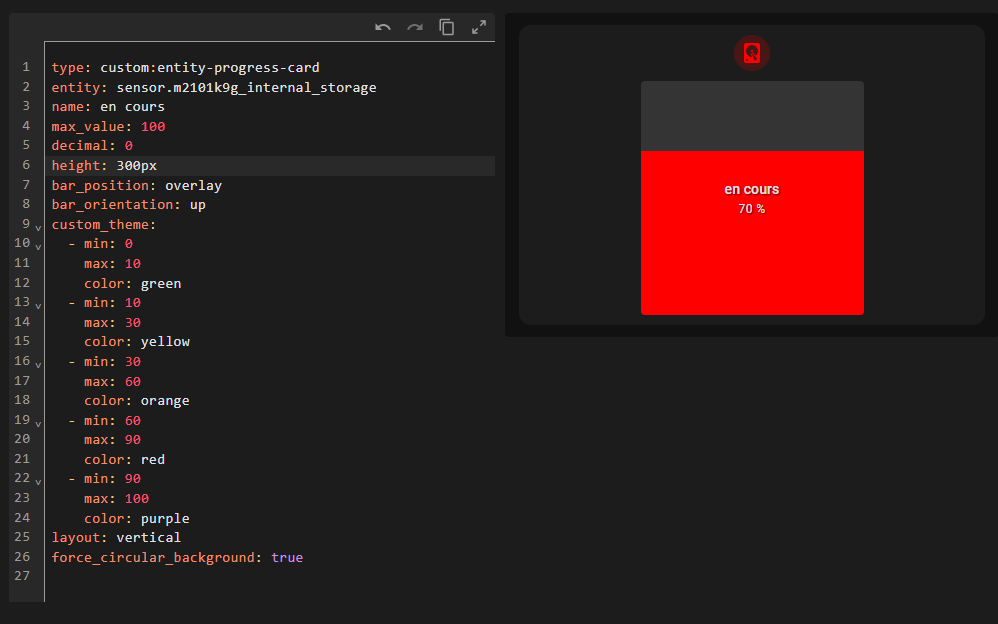
Task: Collapse the fold arrow on line 16
Action: pos(38,364)
